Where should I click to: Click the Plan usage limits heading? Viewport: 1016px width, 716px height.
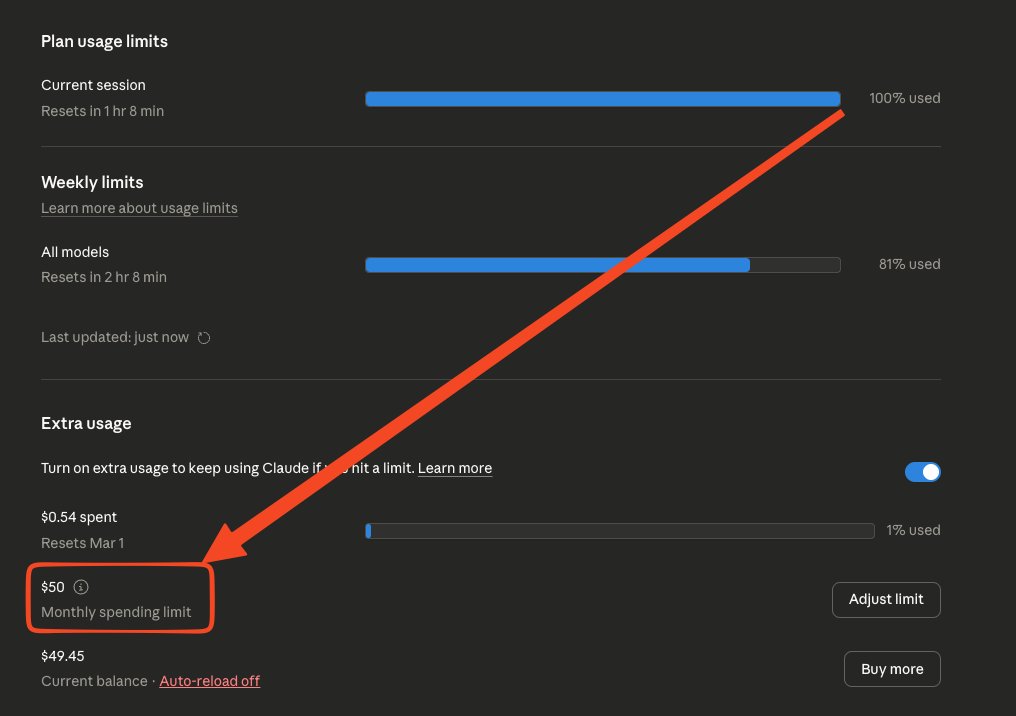(104, 41)
